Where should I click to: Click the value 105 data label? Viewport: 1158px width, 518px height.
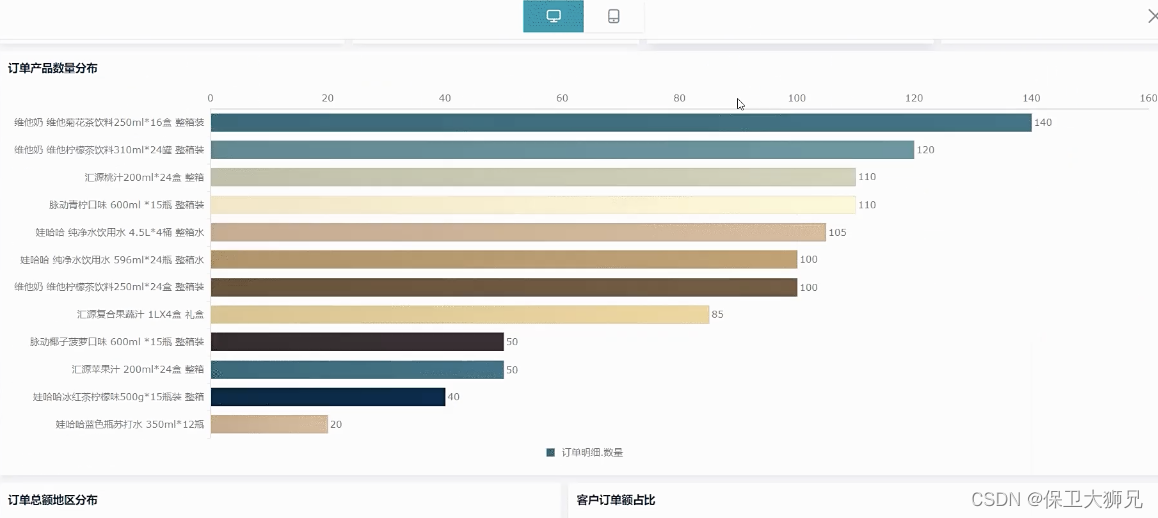[x=837, y=232]
